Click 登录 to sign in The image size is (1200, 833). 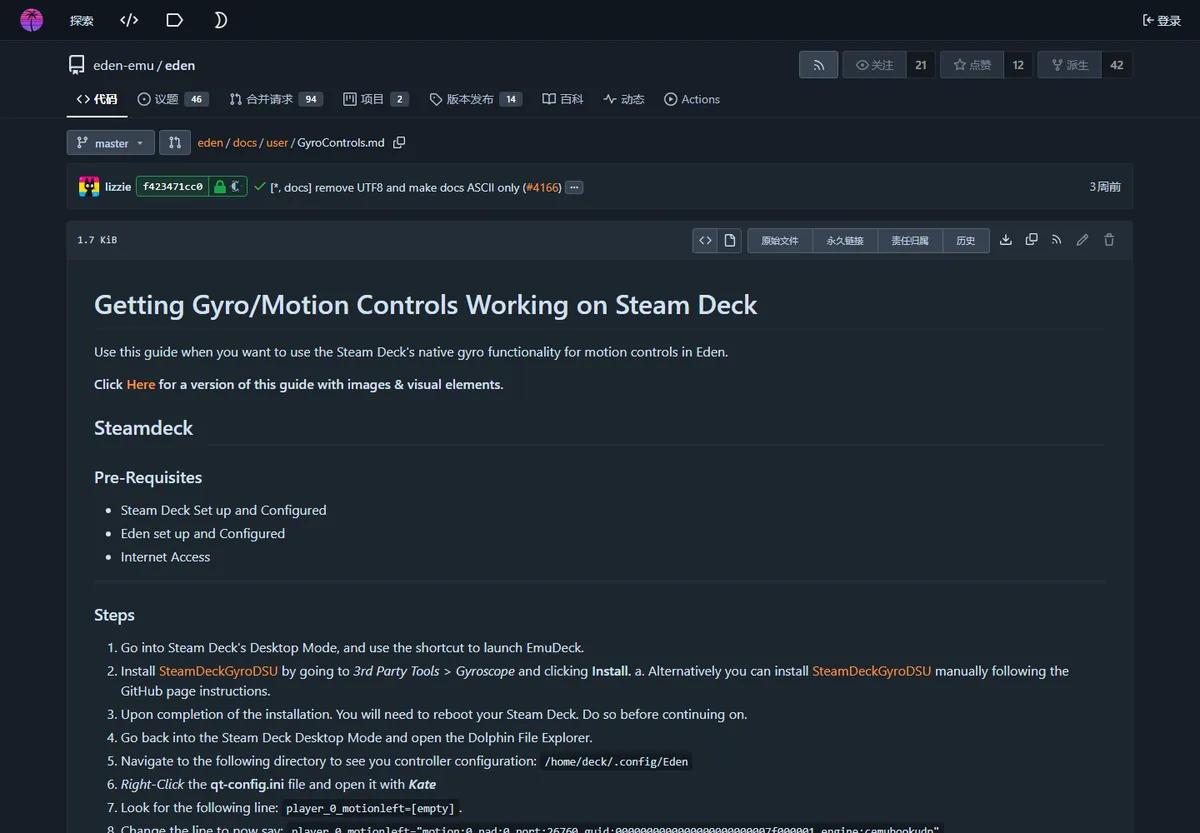(x=1162, y=20)
